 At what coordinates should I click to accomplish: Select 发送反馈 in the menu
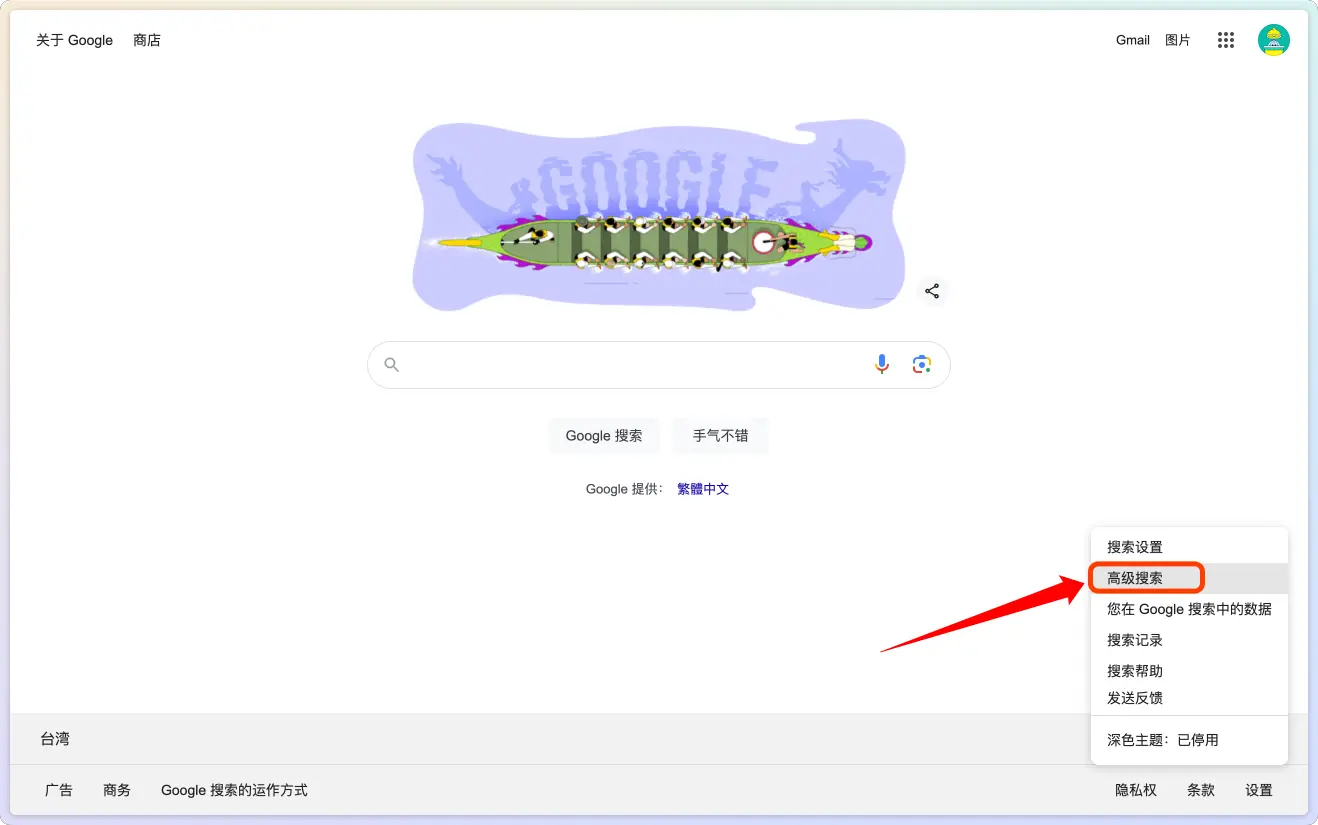pos(1189,698)
